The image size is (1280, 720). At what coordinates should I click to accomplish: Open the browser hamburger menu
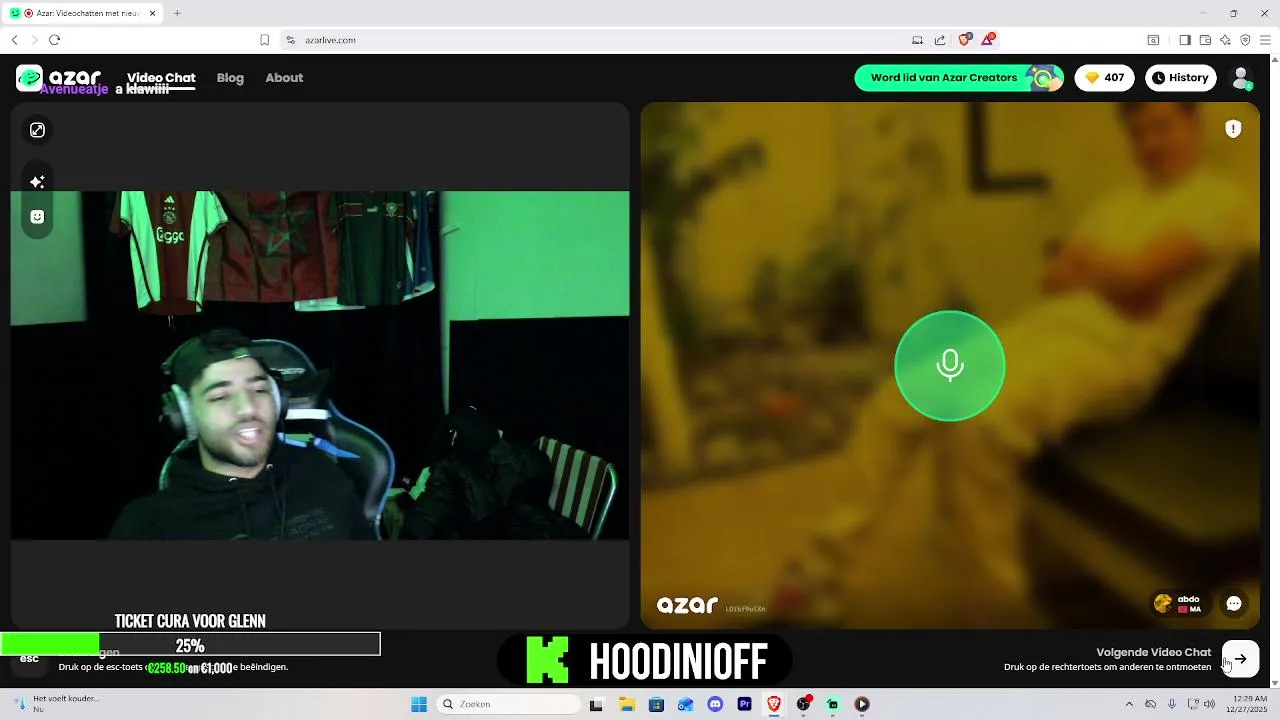click(1265, 40)
